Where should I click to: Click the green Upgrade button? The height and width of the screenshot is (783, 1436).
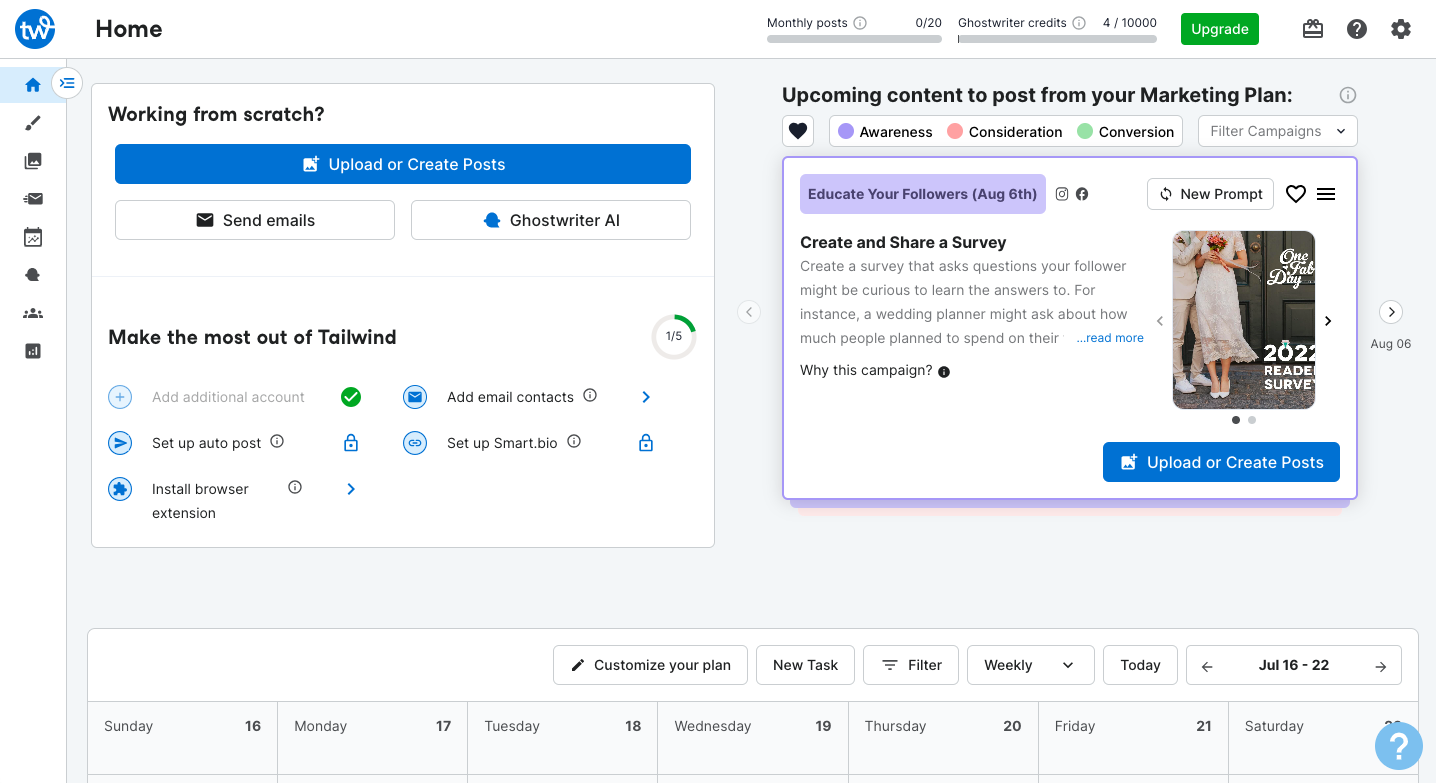[x=1219, y=29]
